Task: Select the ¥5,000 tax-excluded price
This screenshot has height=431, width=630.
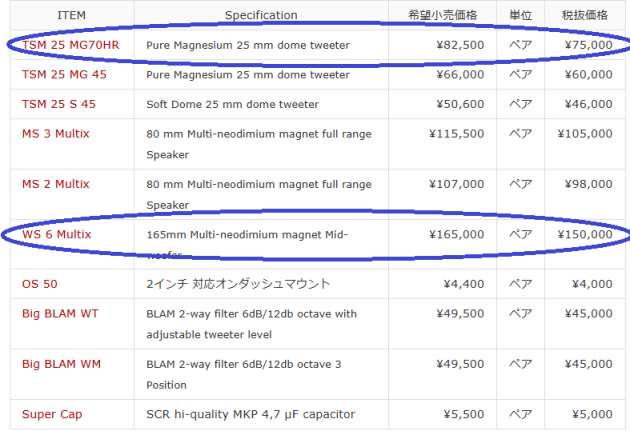Action: (592, 414)
